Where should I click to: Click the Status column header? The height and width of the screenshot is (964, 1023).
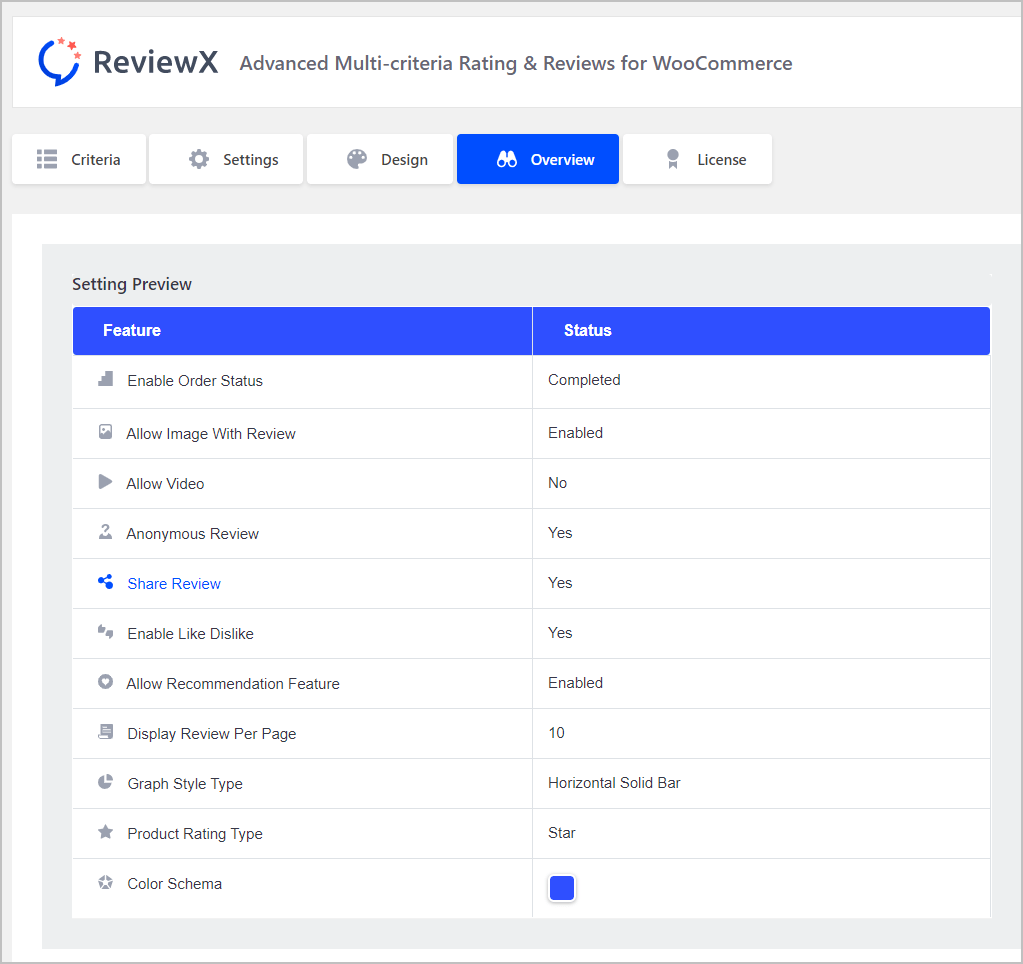pos(587,331)
